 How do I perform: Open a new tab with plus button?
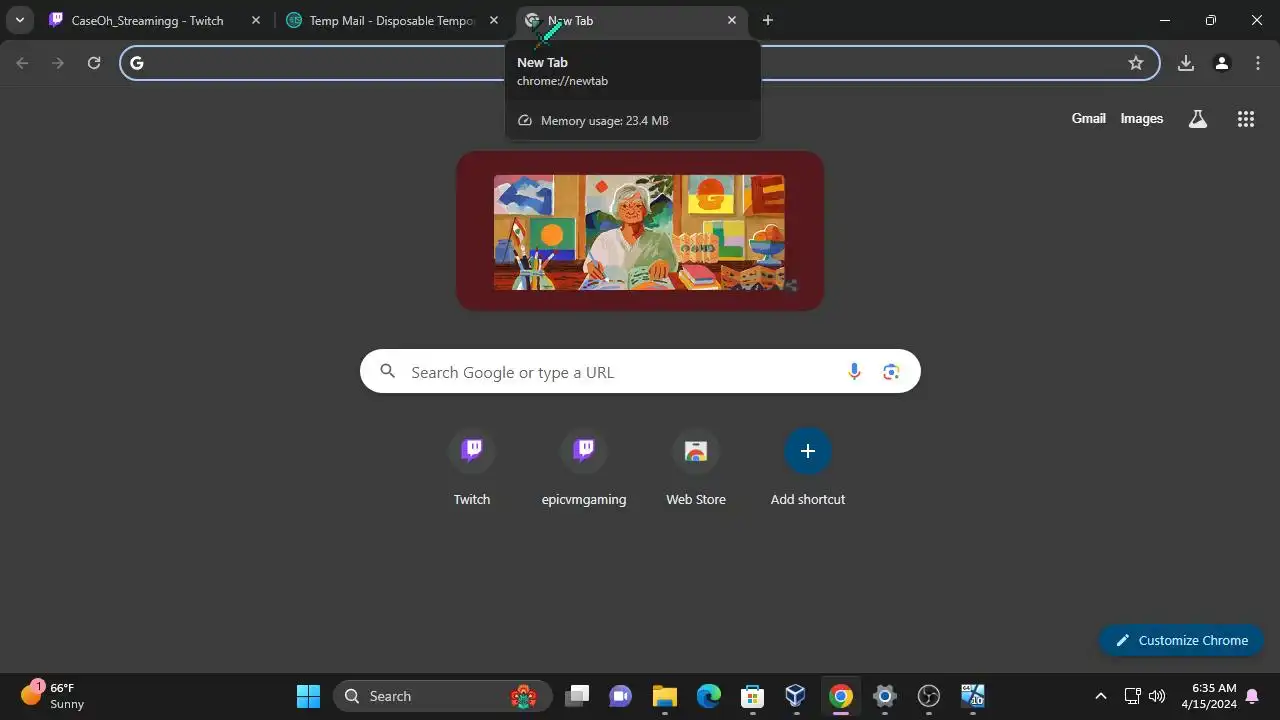(767, 20)
